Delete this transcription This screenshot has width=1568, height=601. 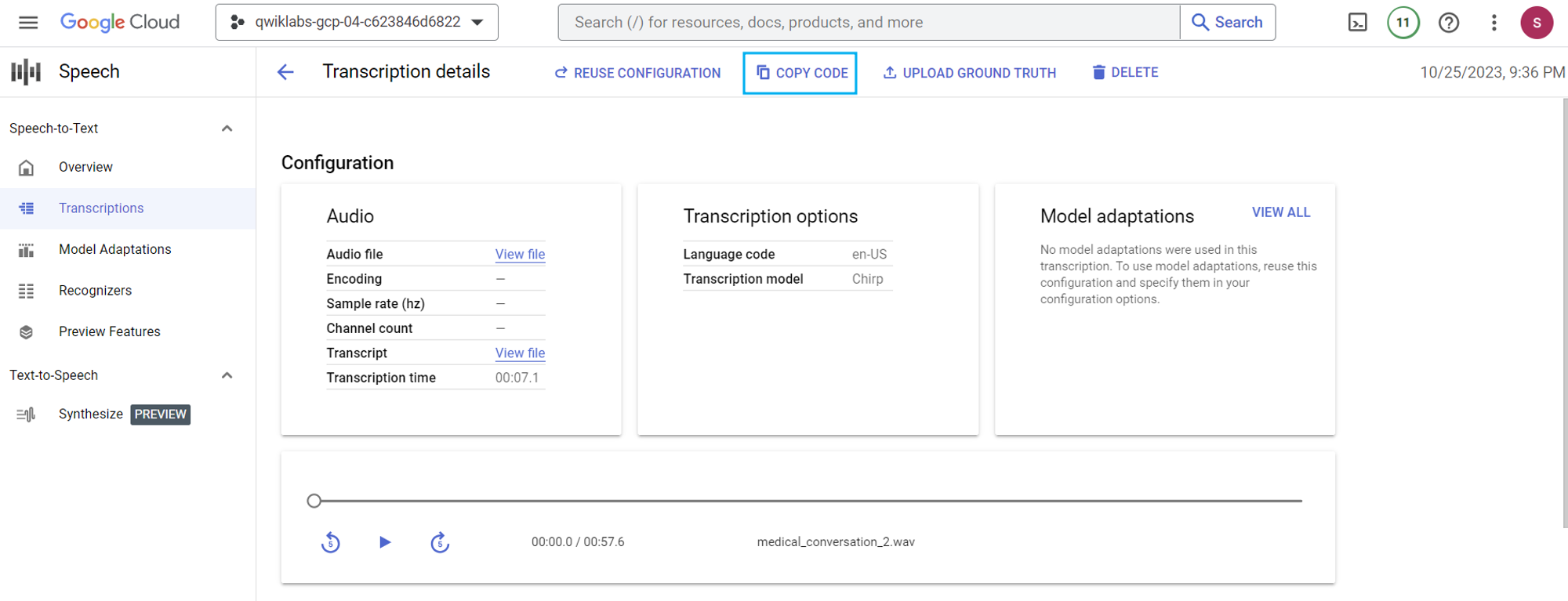tap(1125, 72)
